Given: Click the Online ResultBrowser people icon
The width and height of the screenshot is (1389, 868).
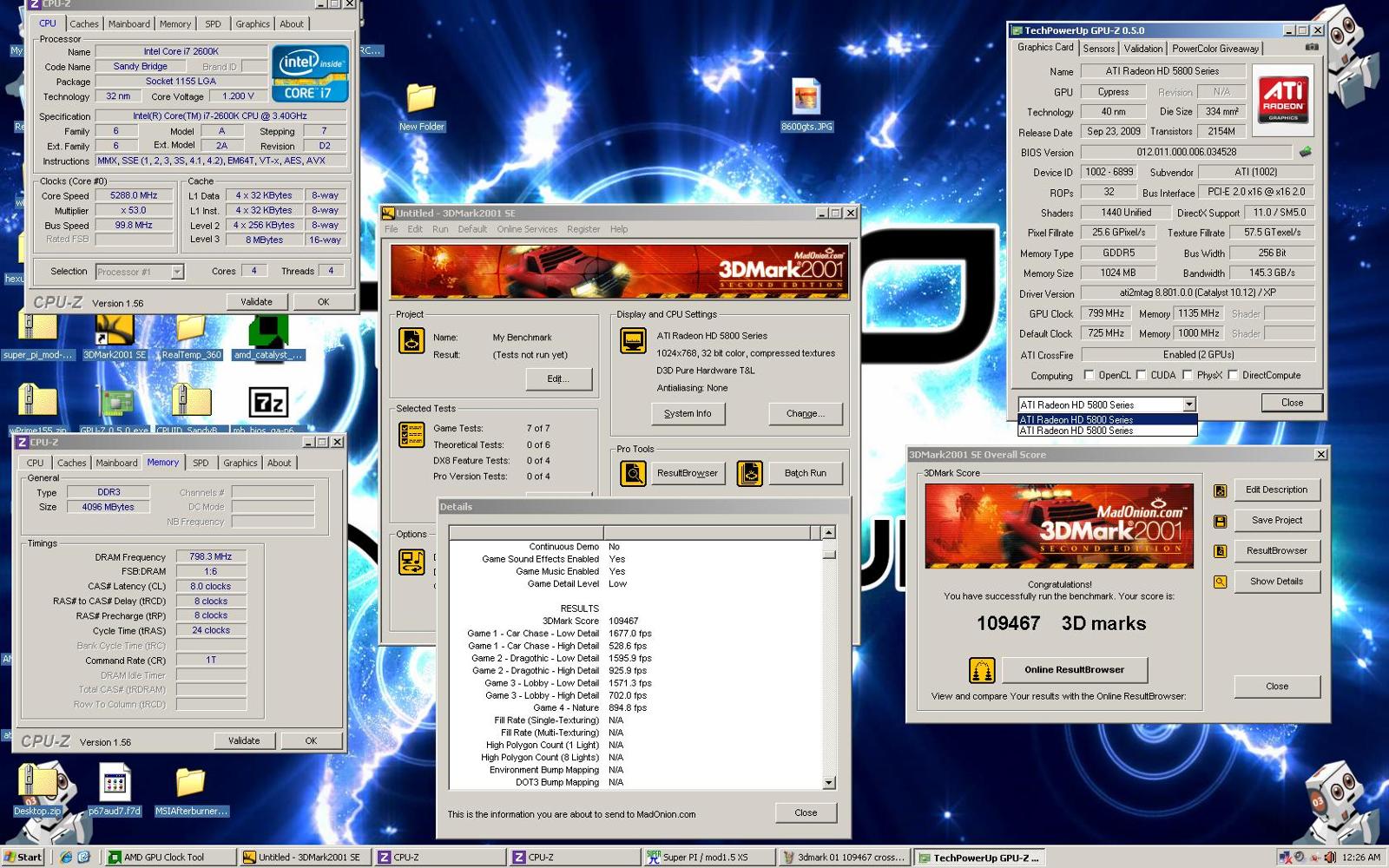Looking at the screenshot, I should 982,670.
